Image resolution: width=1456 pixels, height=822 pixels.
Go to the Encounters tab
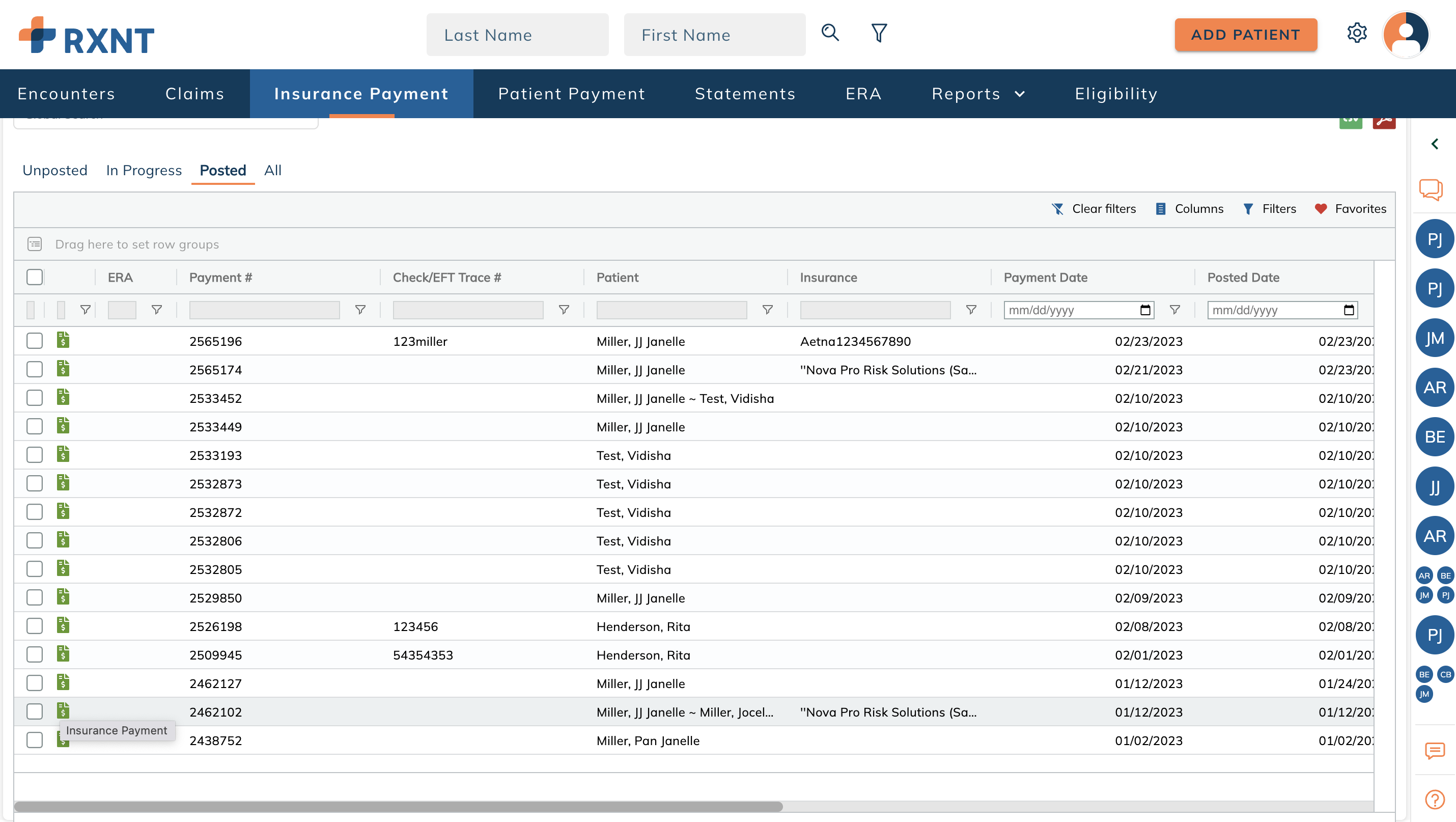click(66, 94)
